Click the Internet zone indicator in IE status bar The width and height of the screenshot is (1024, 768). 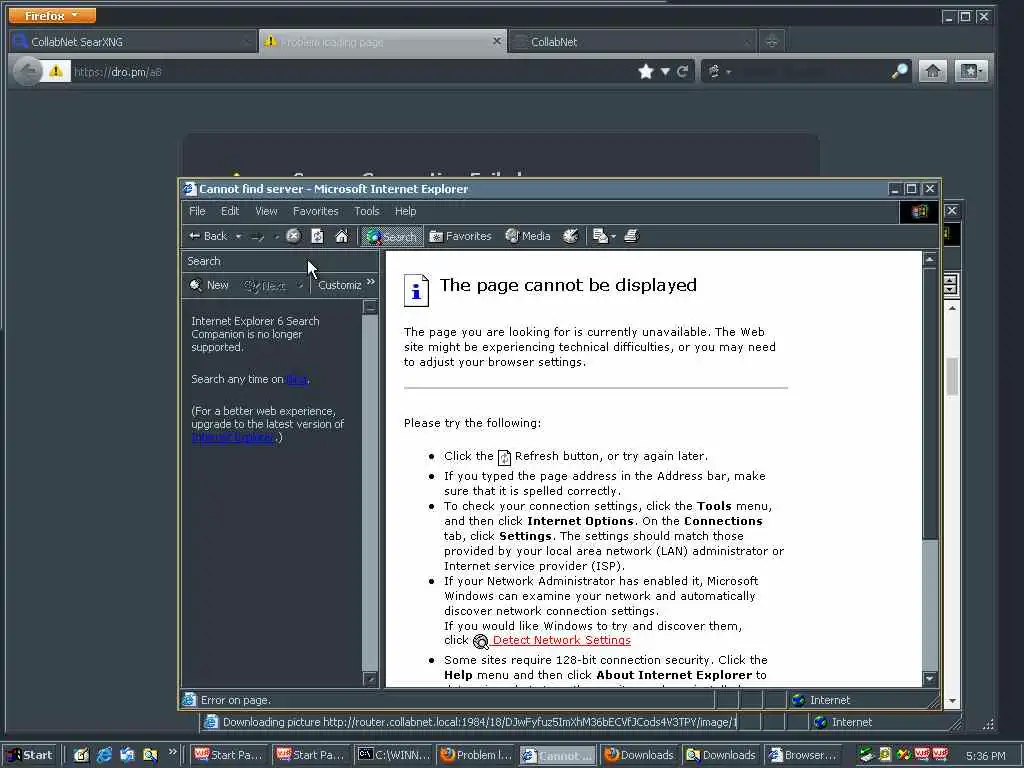821,700
